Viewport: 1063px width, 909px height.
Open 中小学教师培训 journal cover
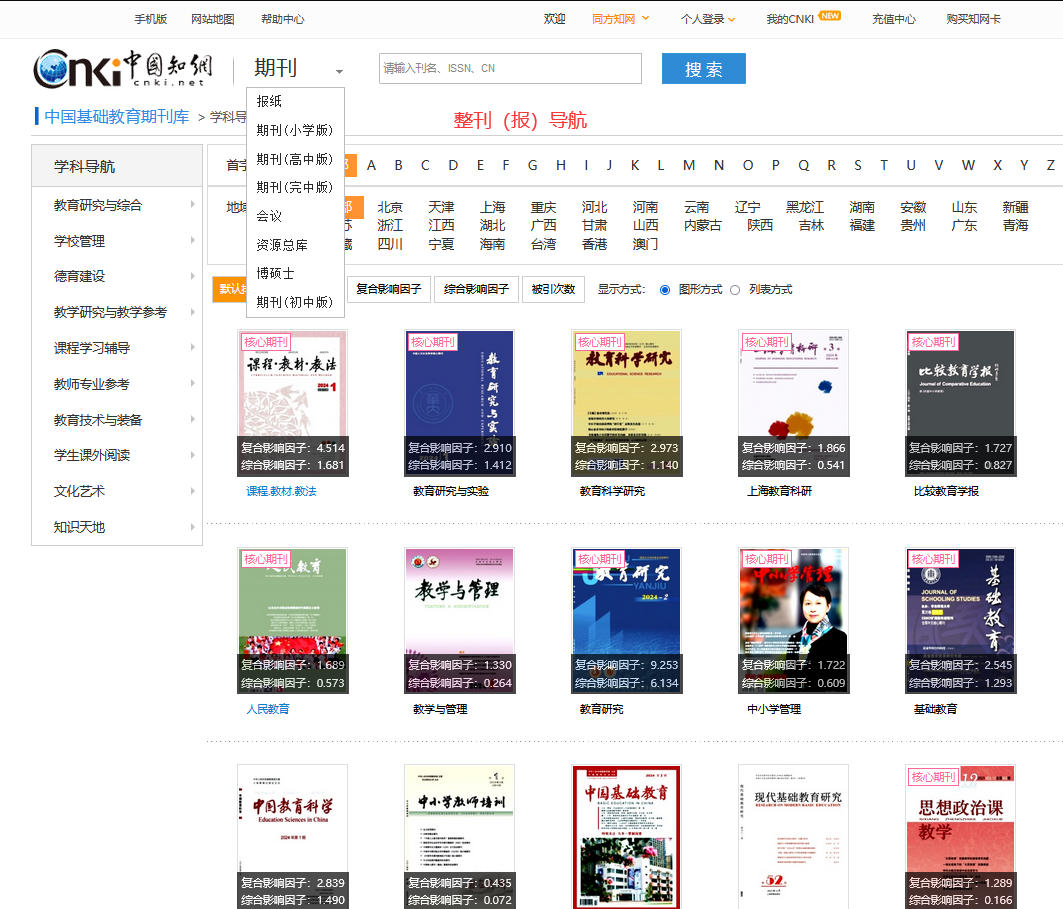[x=460, y=837]
